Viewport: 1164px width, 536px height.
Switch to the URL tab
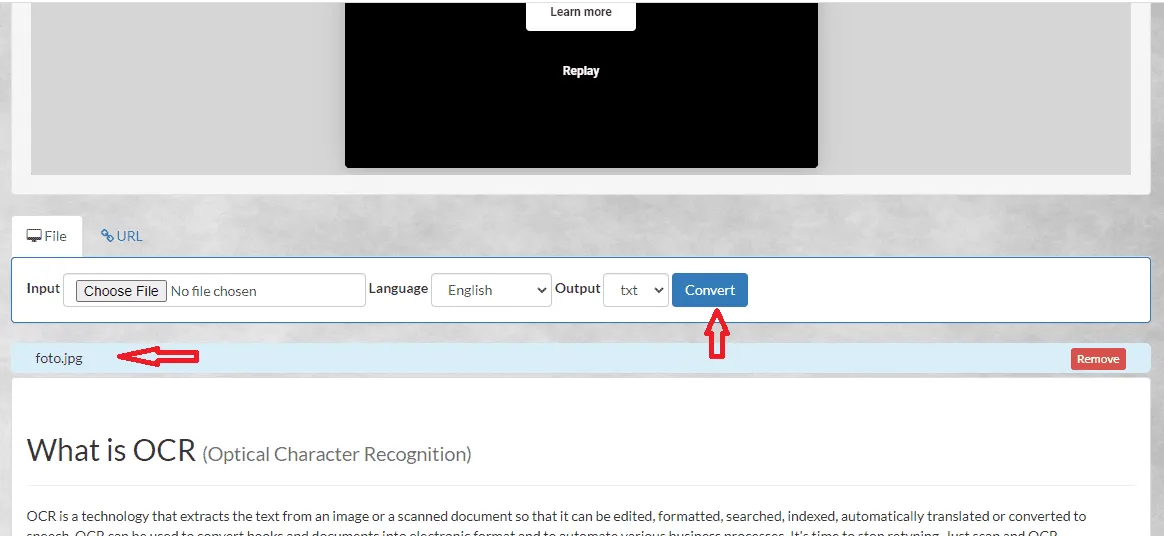pos(122,236)
